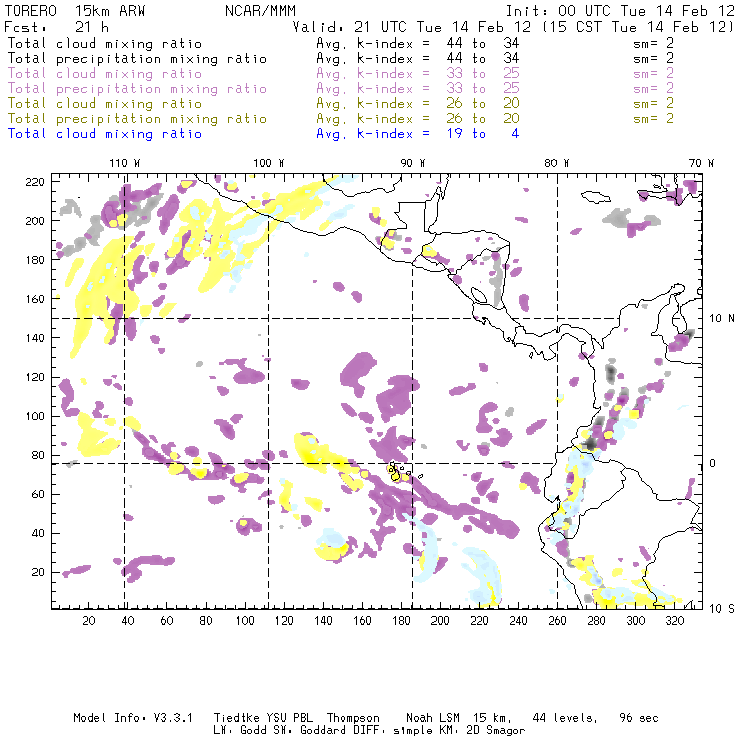Select the y-axis tick label "160"
Screen dimensions: 740x740
tap(35, 299)
